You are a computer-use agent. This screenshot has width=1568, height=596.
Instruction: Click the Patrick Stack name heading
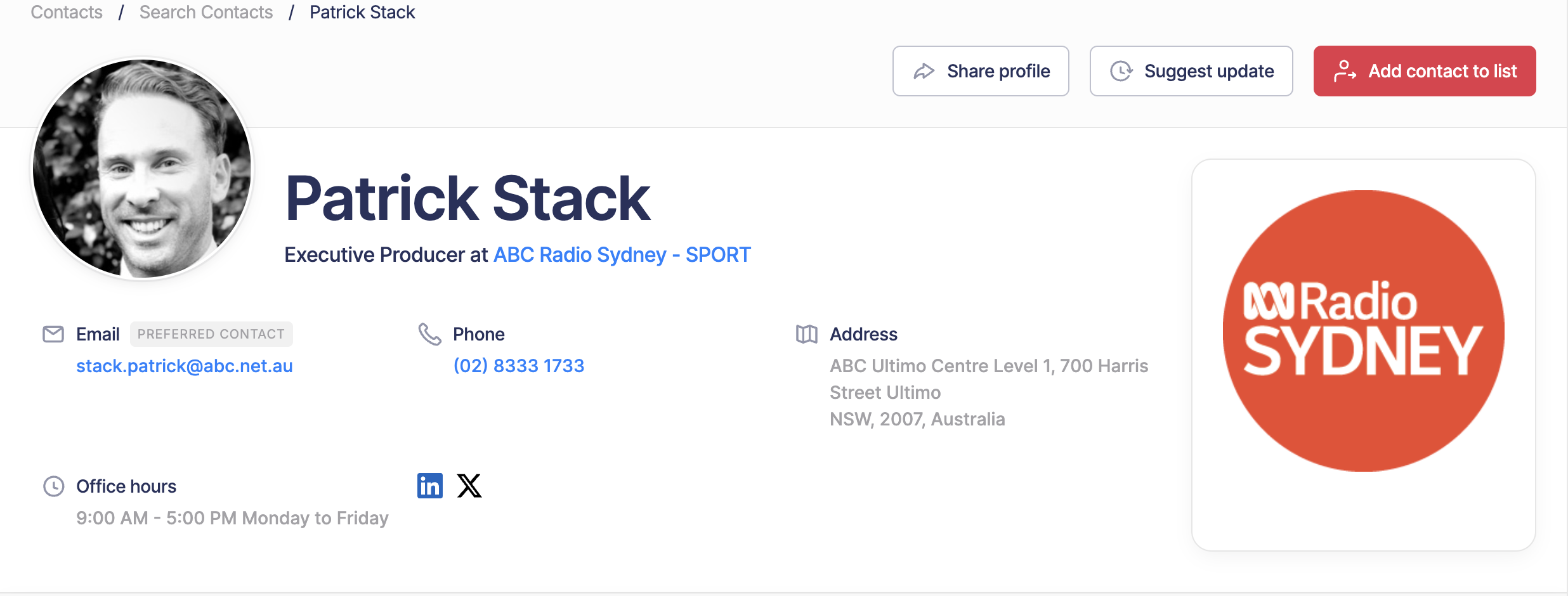(468, 199)
